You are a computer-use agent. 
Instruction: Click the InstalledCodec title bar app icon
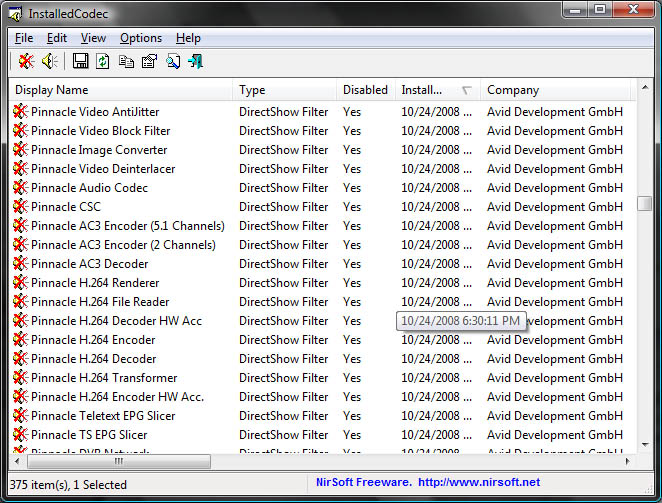pos(15,14)
